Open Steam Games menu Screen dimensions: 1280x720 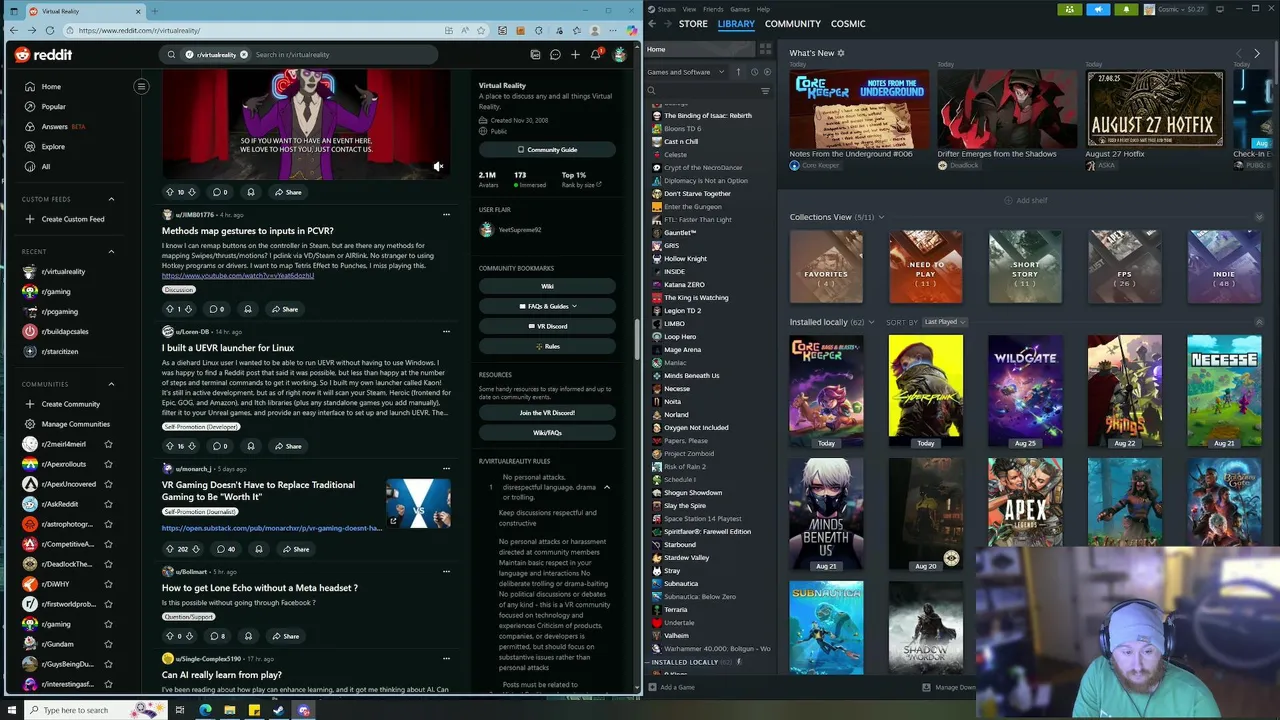tap(740, 9)
